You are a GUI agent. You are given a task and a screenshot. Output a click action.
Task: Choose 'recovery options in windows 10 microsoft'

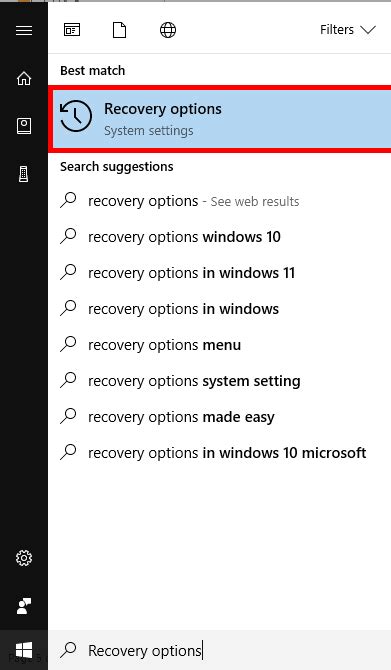[x=220, y=453]
